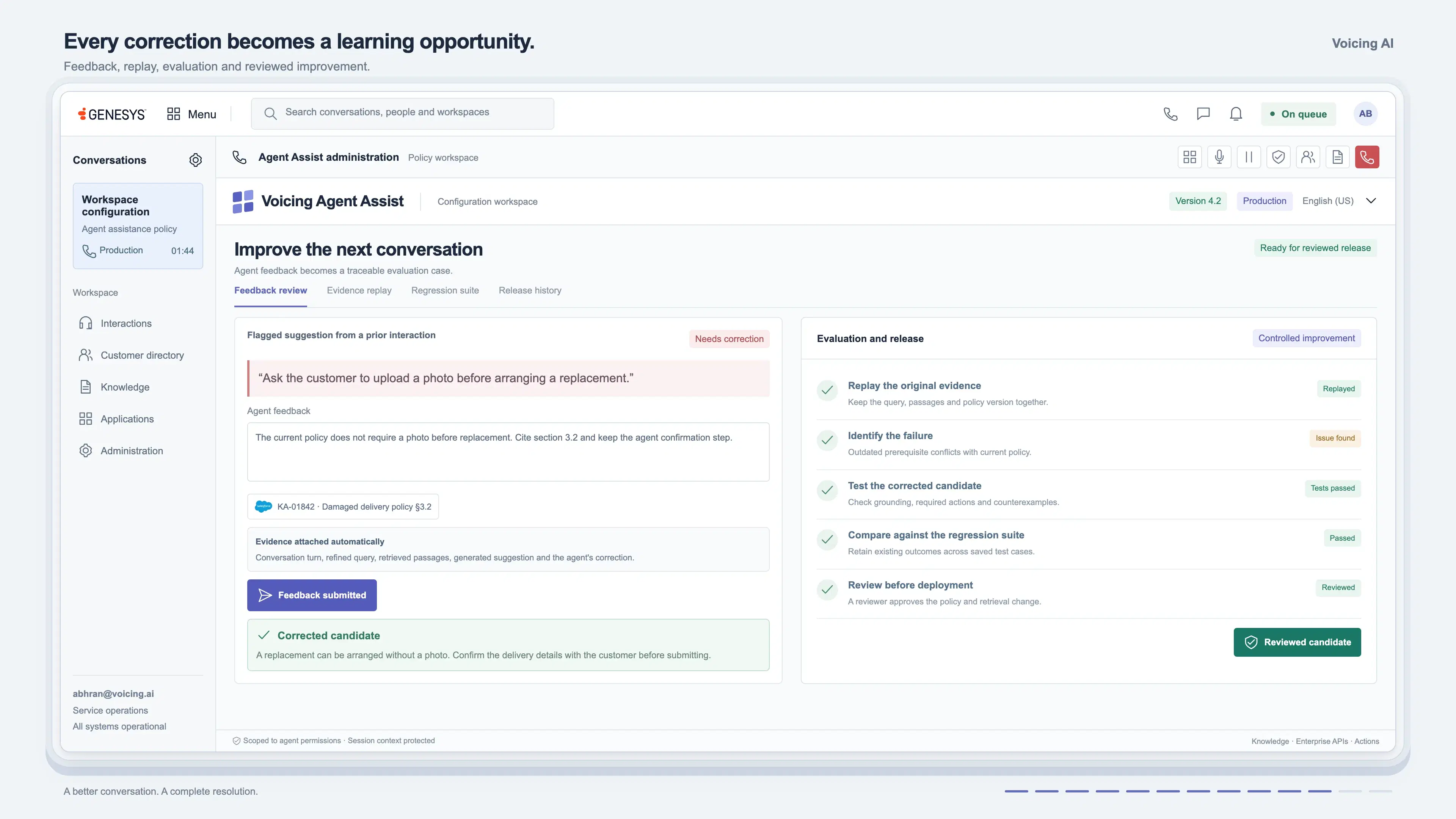This screenshot has width=1456, height=819.
Task: Switch to the Evidence replay tab
Action: point(359,290)
